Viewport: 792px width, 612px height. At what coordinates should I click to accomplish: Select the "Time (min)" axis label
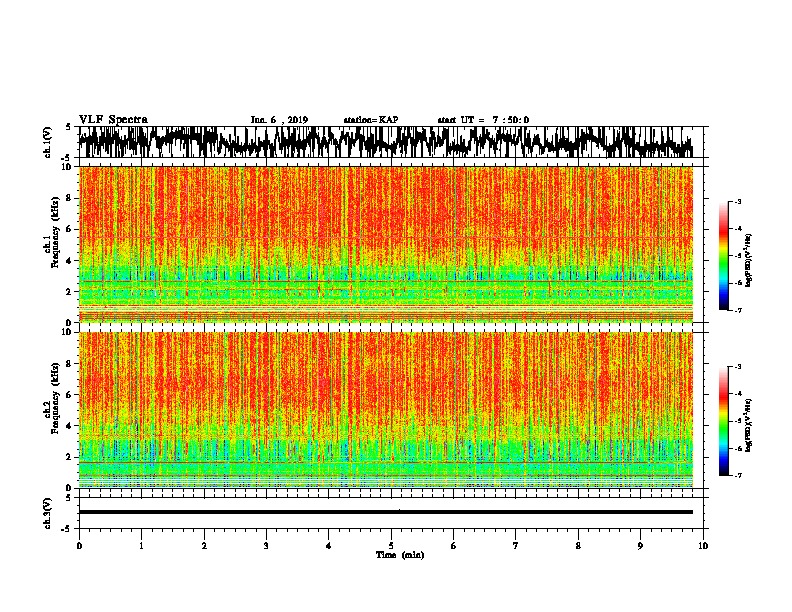point(400,555)
